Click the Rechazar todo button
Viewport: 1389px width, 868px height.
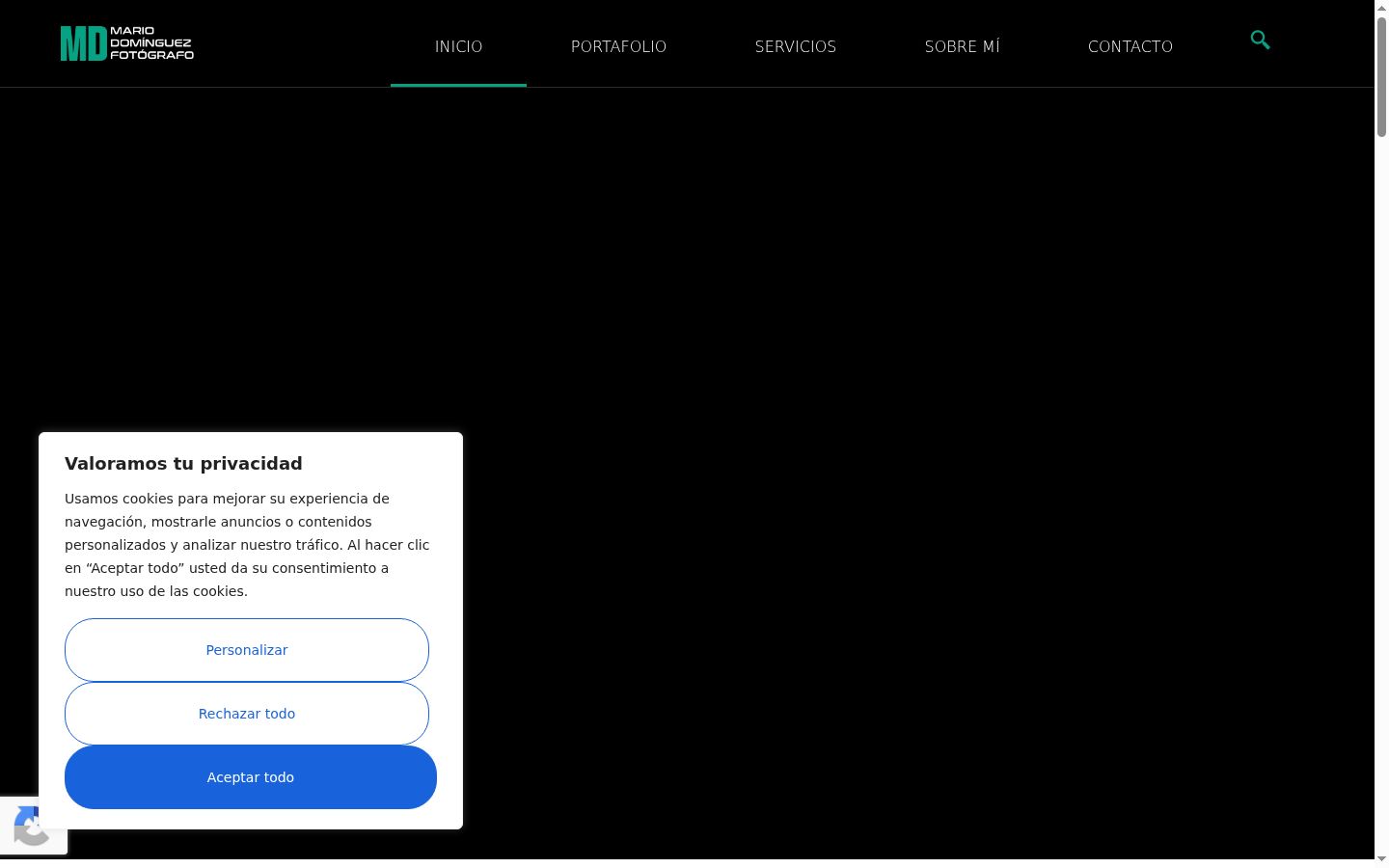pyautogui.click(x=247, y=714)
